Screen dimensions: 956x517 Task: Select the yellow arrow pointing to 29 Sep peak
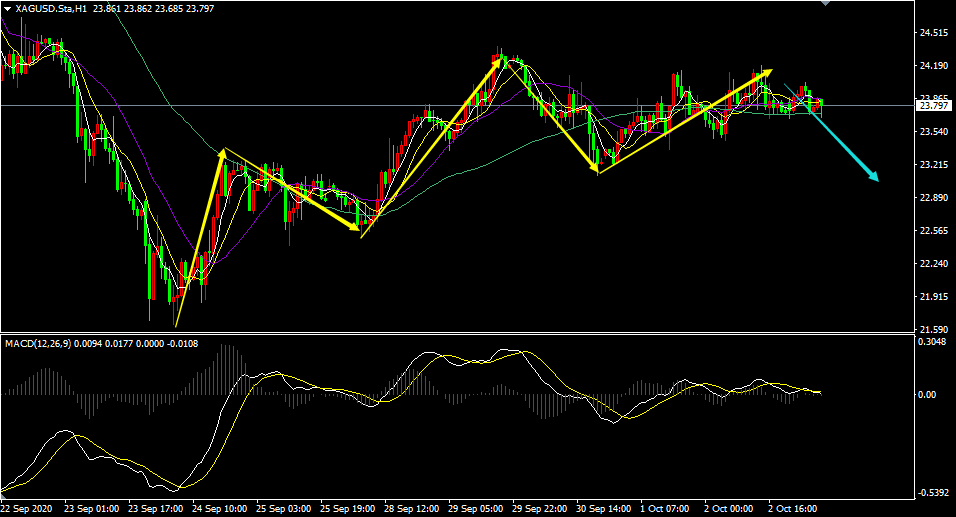tap(432, 147)
